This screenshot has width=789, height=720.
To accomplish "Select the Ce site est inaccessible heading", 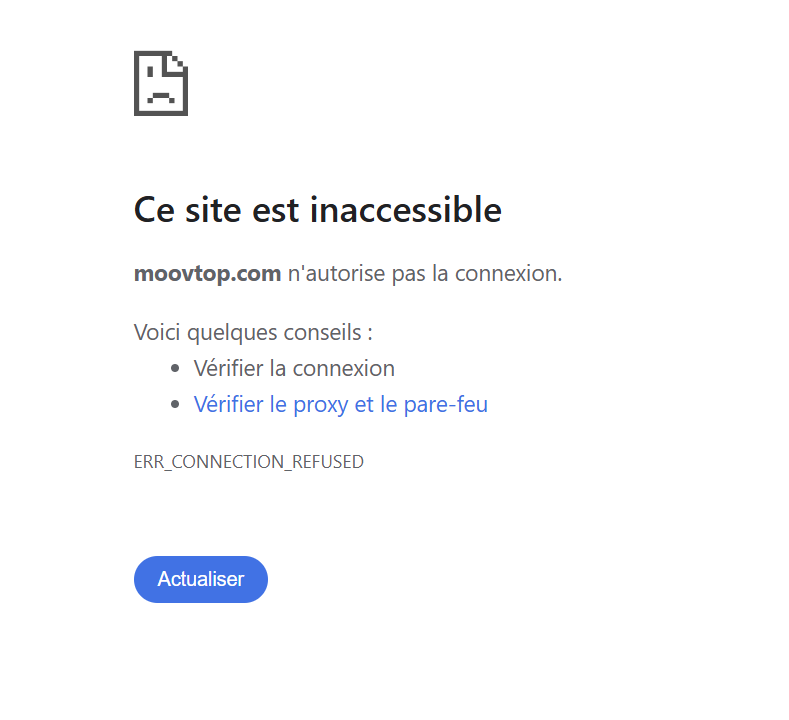I will (318, 209).
